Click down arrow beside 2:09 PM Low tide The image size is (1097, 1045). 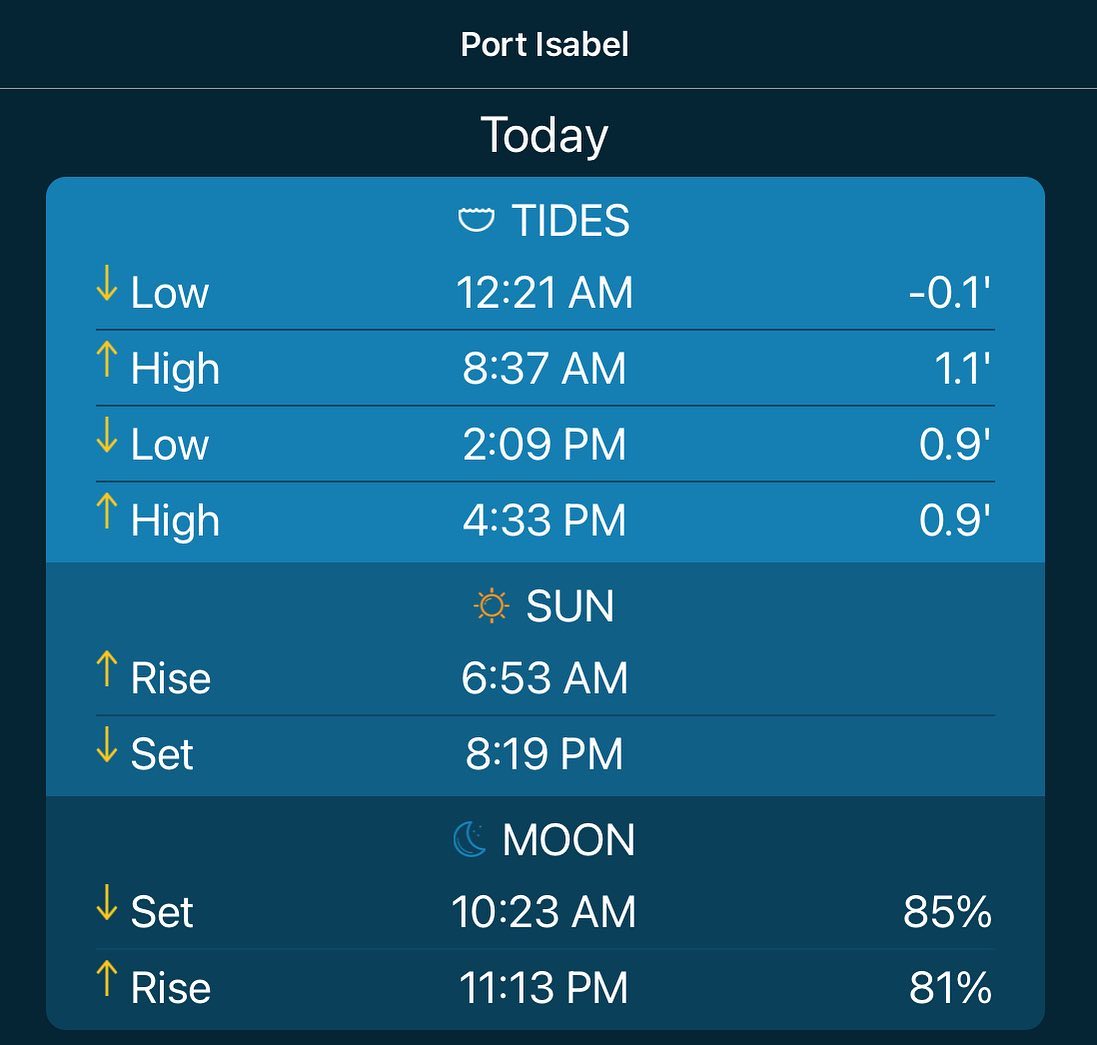click(106, 435)
